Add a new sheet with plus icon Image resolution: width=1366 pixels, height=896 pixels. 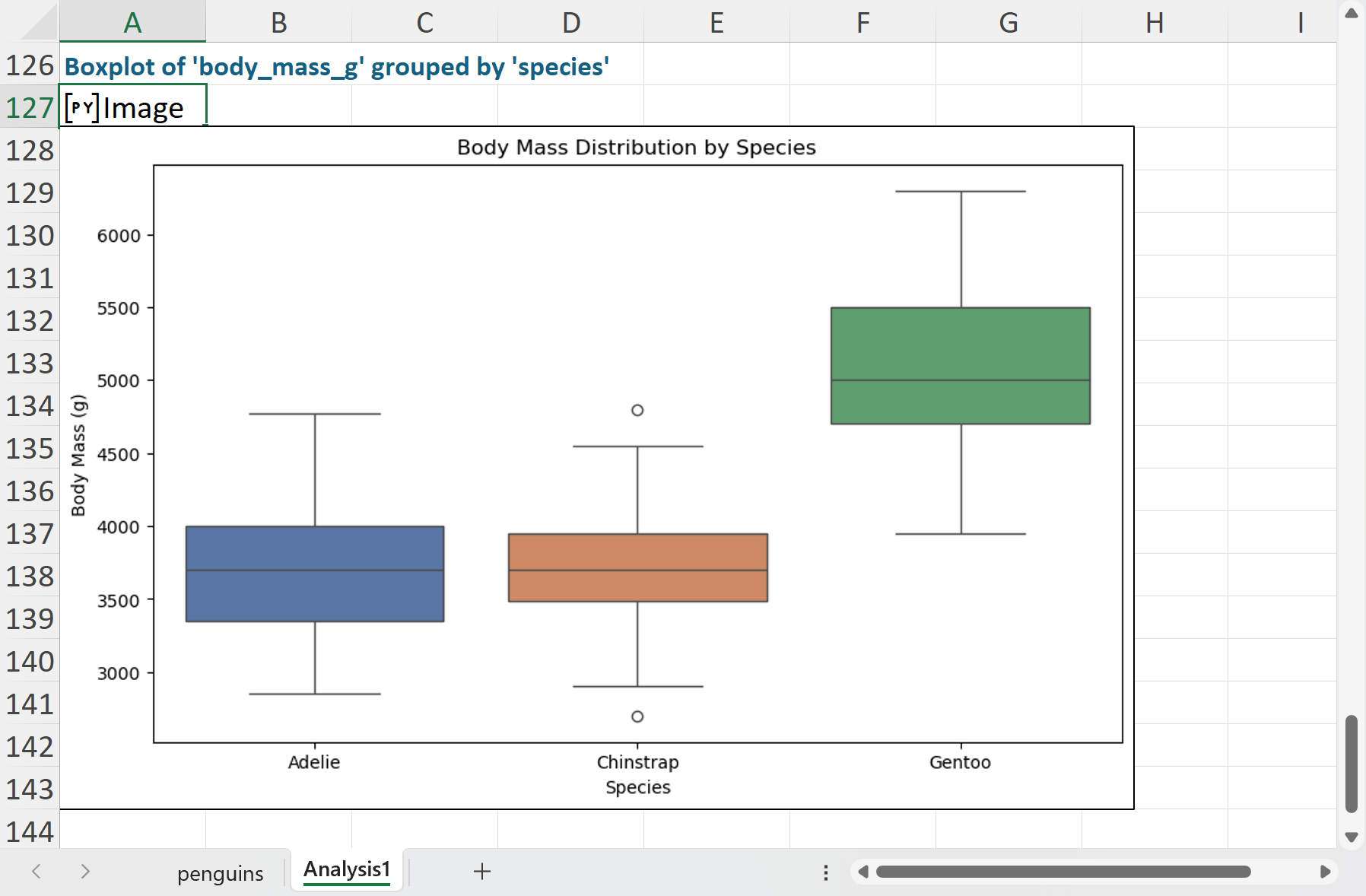481,872
